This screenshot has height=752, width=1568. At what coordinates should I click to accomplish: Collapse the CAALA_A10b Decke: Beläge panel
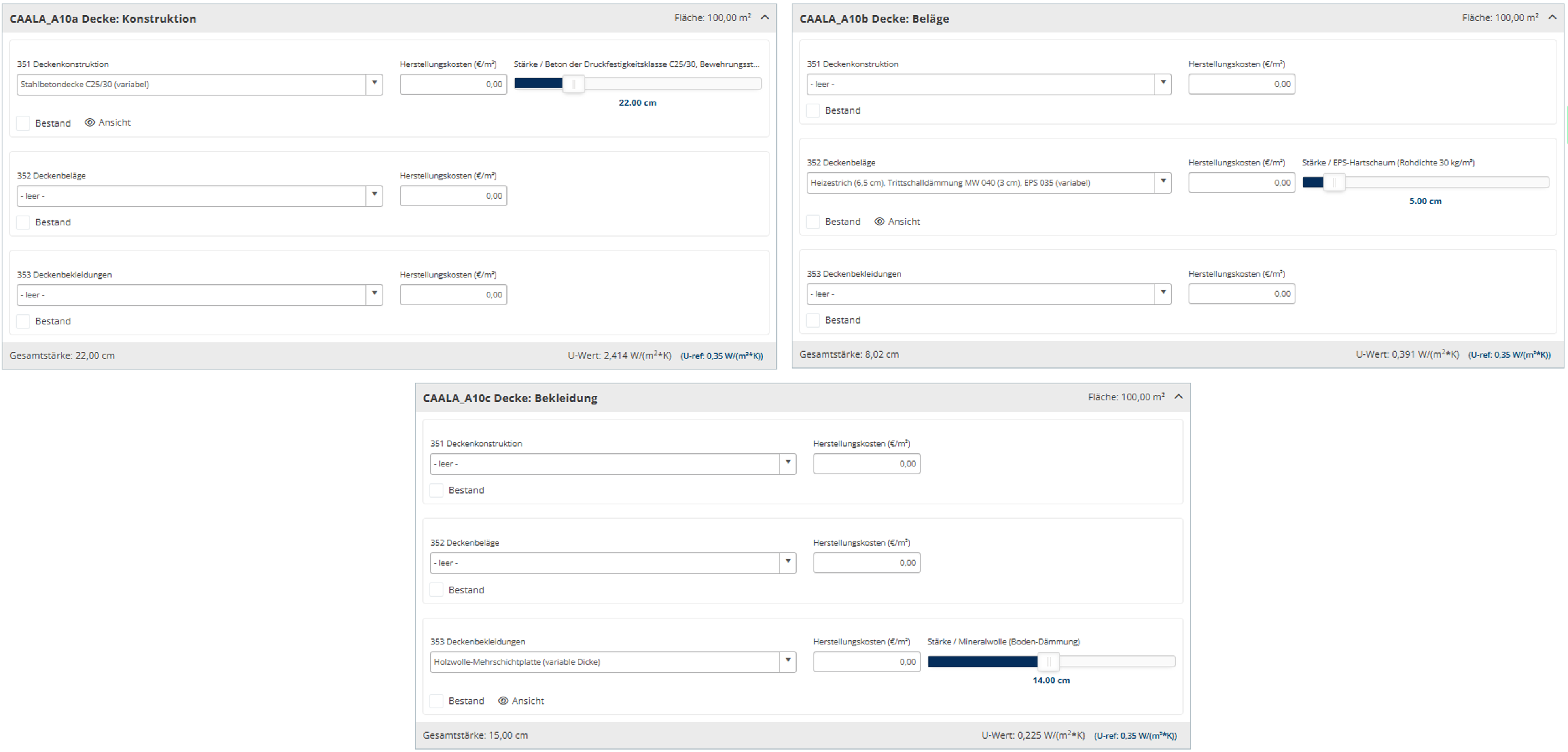pyautogui.click(x=1552, y=18)
